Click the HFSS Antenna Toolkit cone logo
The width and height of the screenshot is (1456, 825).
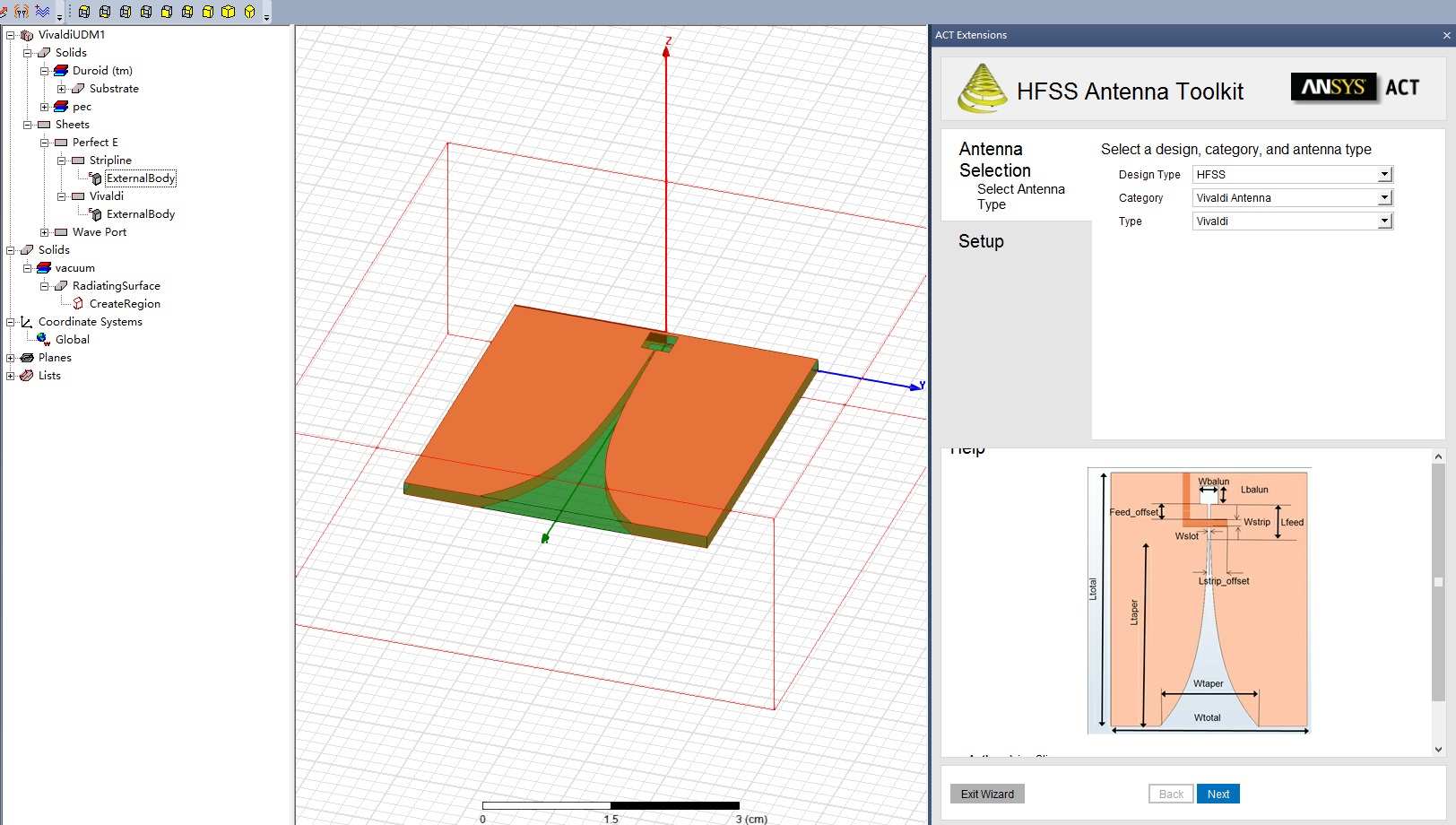(x=982, y=88)
